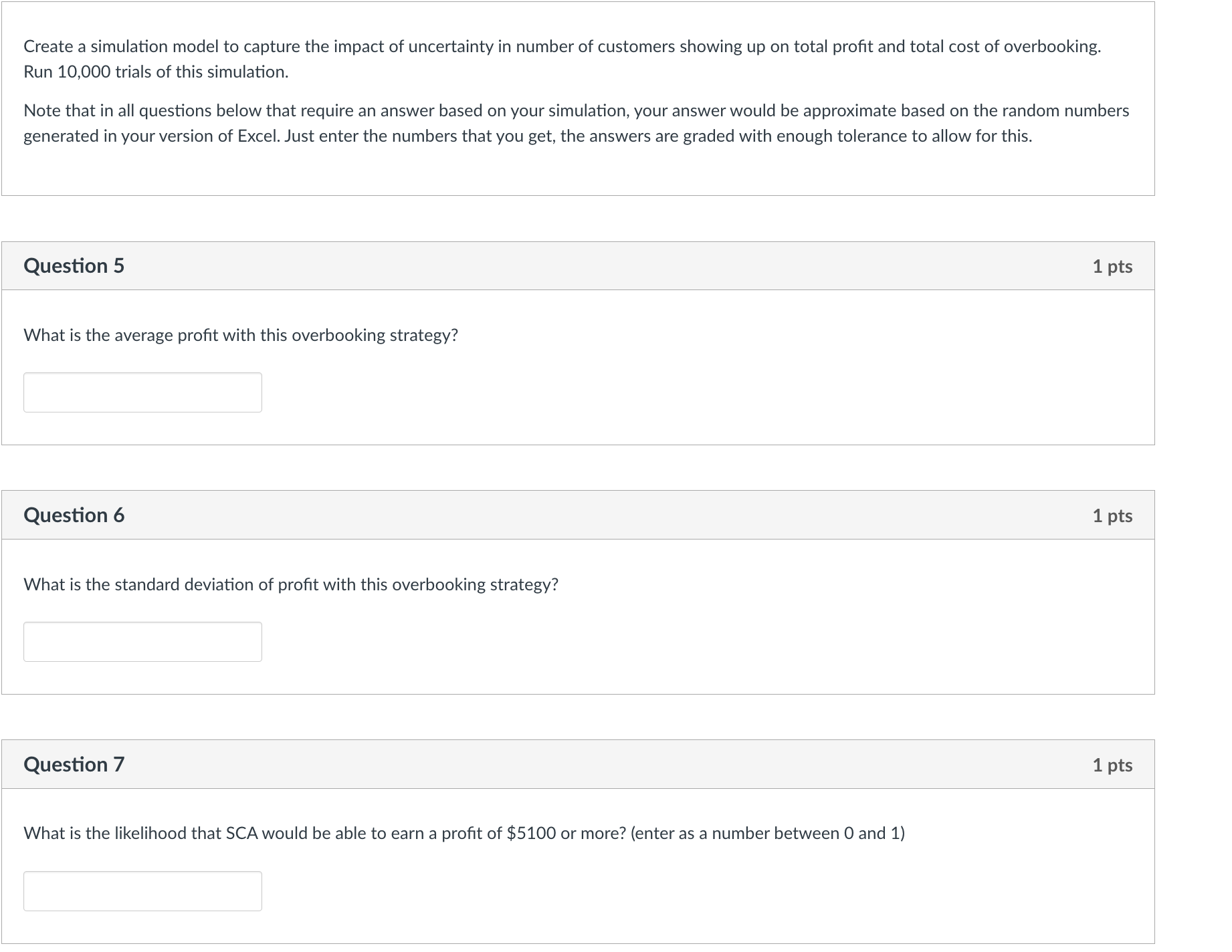Click the $5100 amount in Question 7
Screen dimensions: 1232x952
[532, 833]
